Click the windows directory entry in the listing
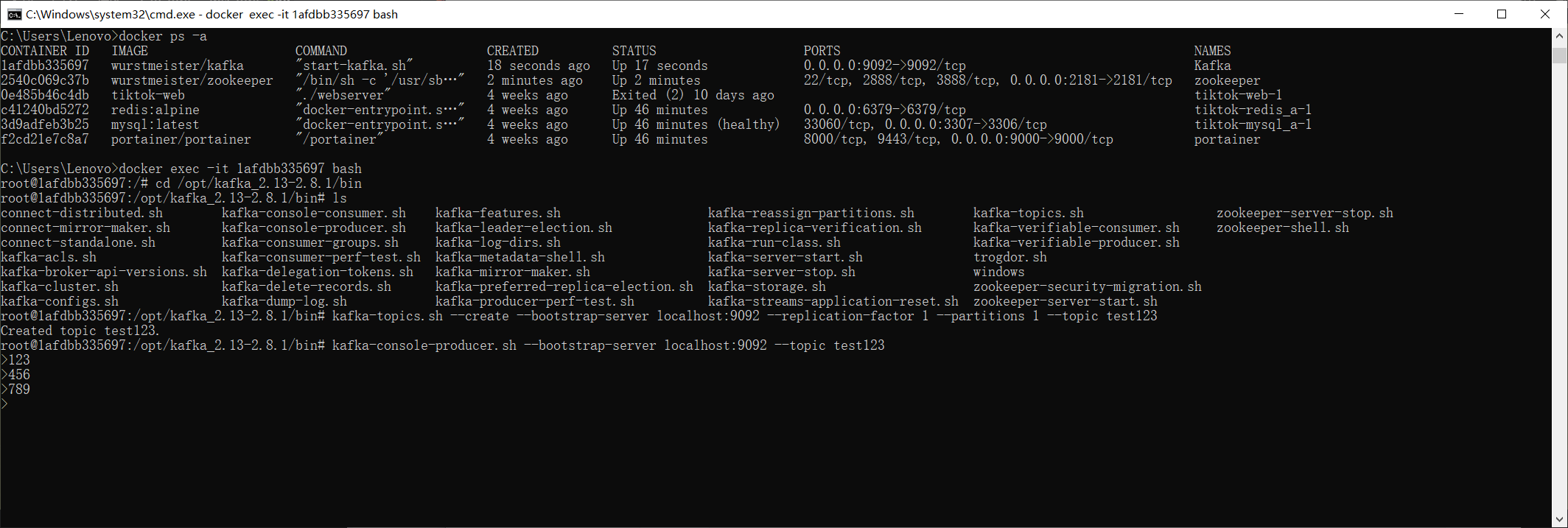 998,272
